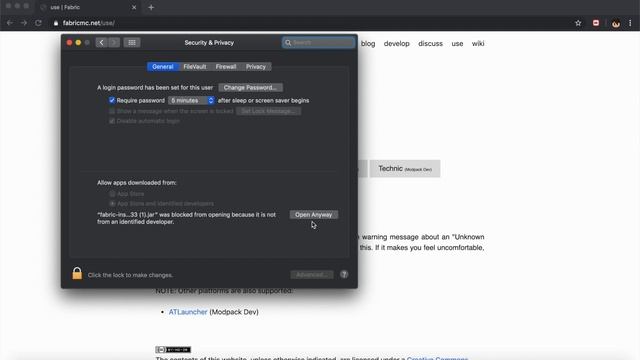This screenshot has height=360, width=640.
Task: Click the search magnifier icon in preferences
Action: [x=288, y=42]
